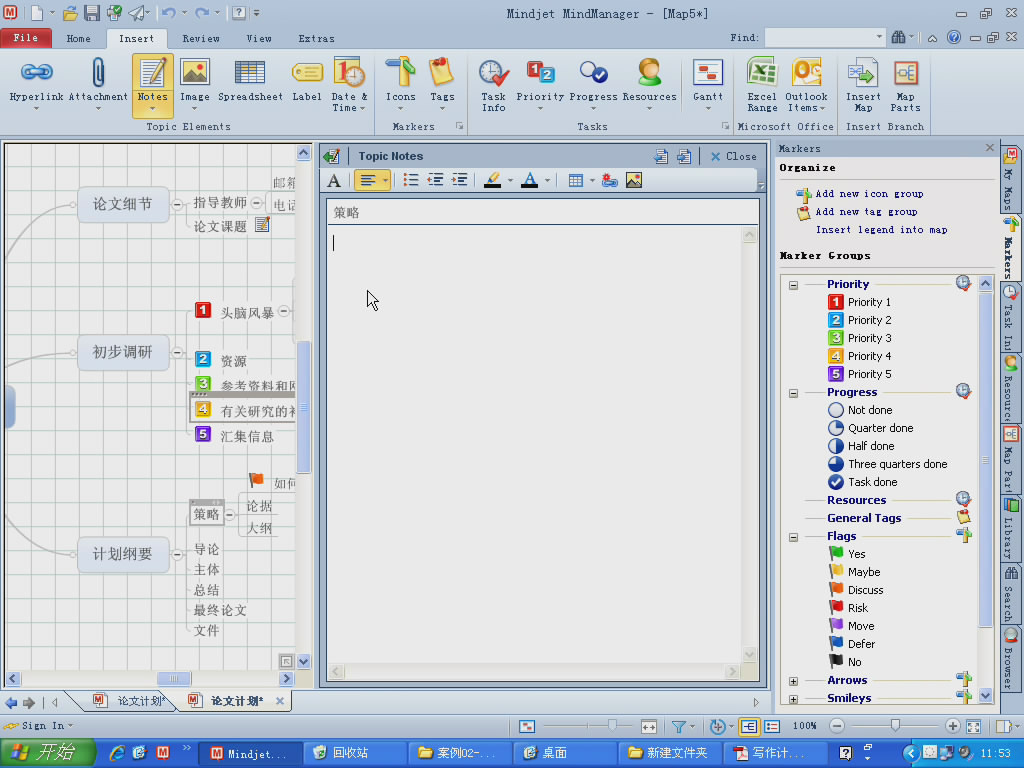Image resolution: width=1024 pixels, height=768 pixels.
Task: Click the zoom slider on status bar
Action: 895,726
